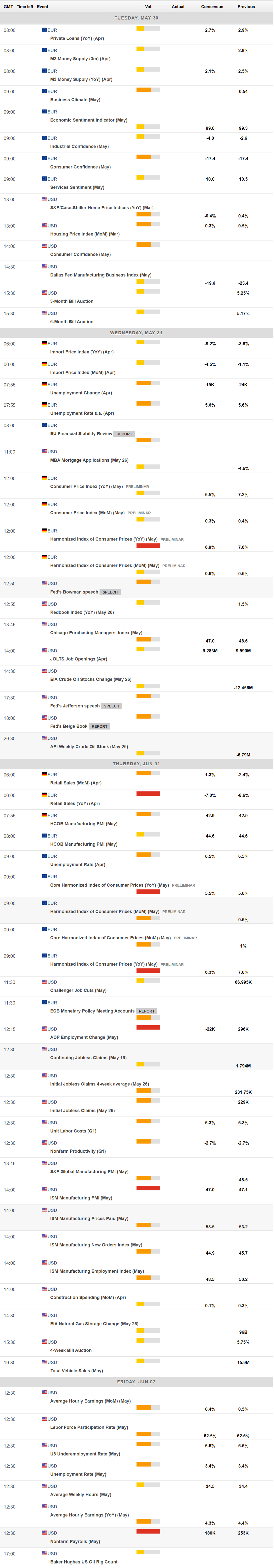Click the EU flag next to Private Loans (YoY)

(44, 29)
